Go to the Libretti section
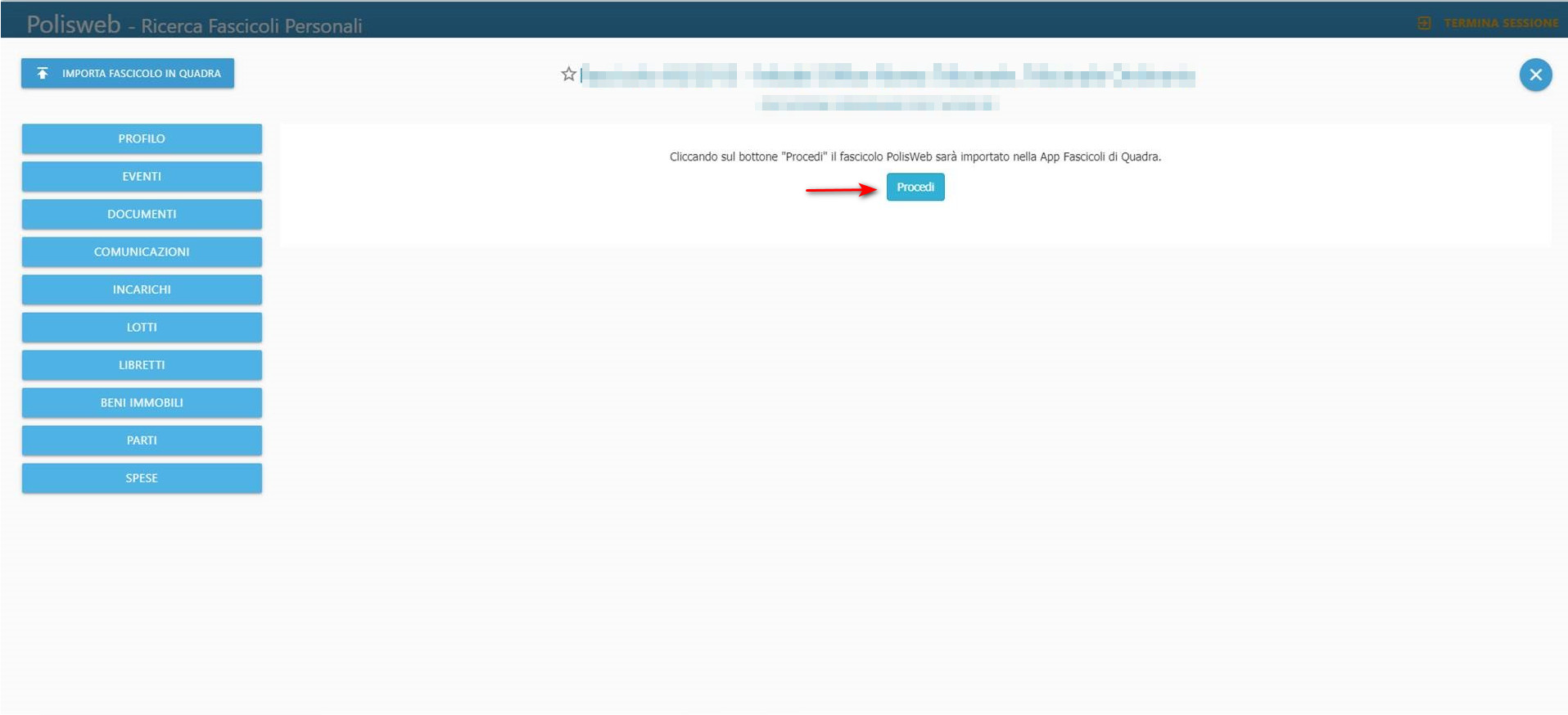Image resolution: width=1568 pixels, height=715 pixels. point(142,364)
